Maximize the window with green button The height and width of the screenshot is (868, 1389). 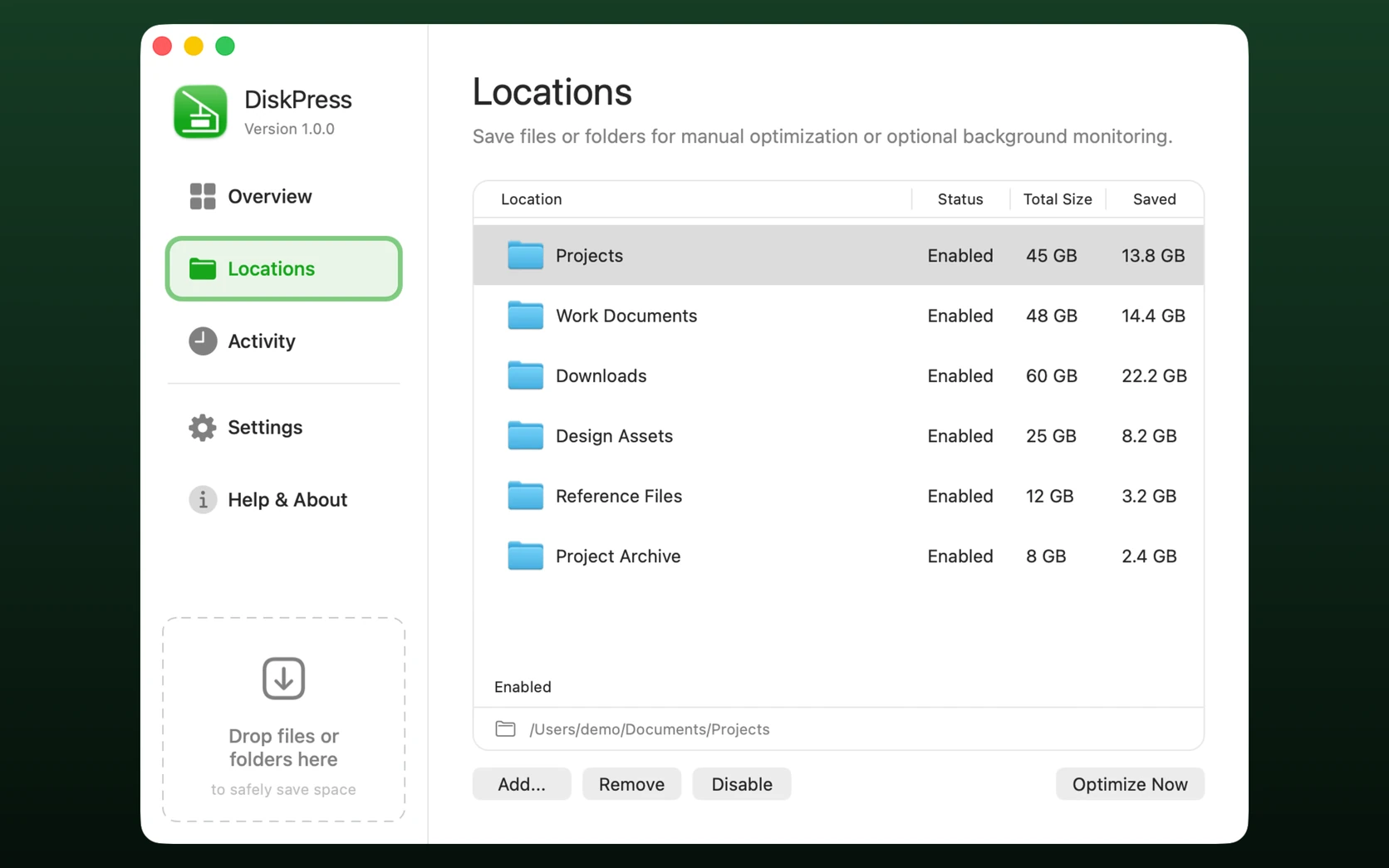(225, 46)
